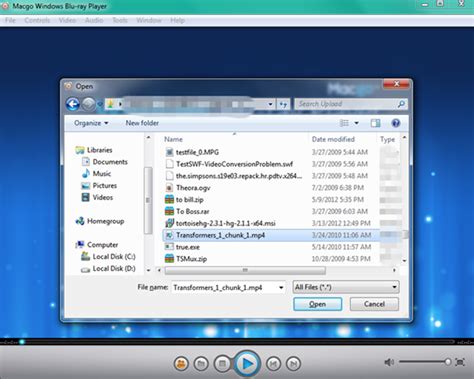Image resolution: width=474 pixels, height=379 pixels.
Task: Open the Controls menu
Action: pyautogui.click(x=37, y=20)
